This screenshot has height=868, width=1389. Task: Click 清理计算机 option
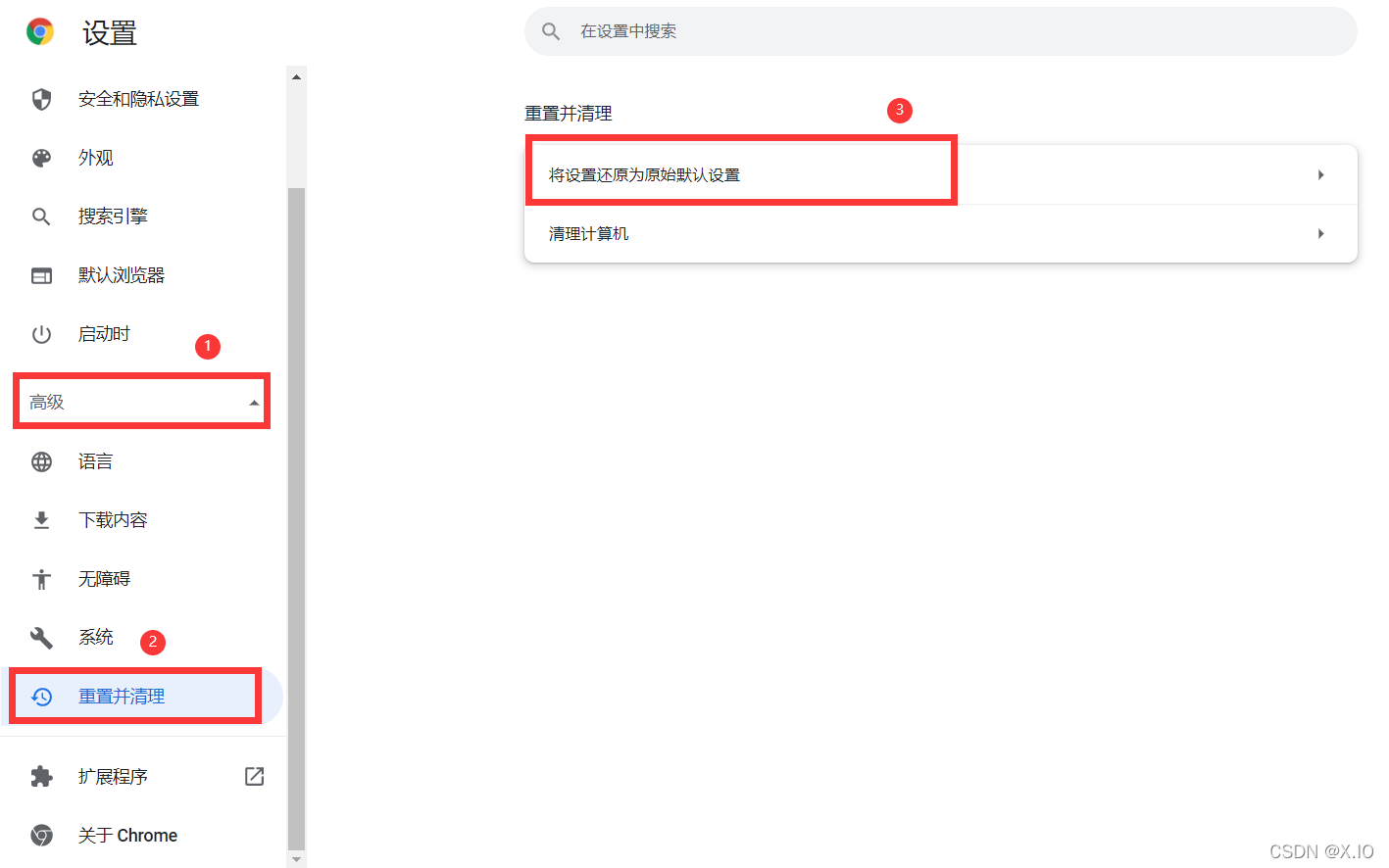pyautogui.click(x=941, y=233)
